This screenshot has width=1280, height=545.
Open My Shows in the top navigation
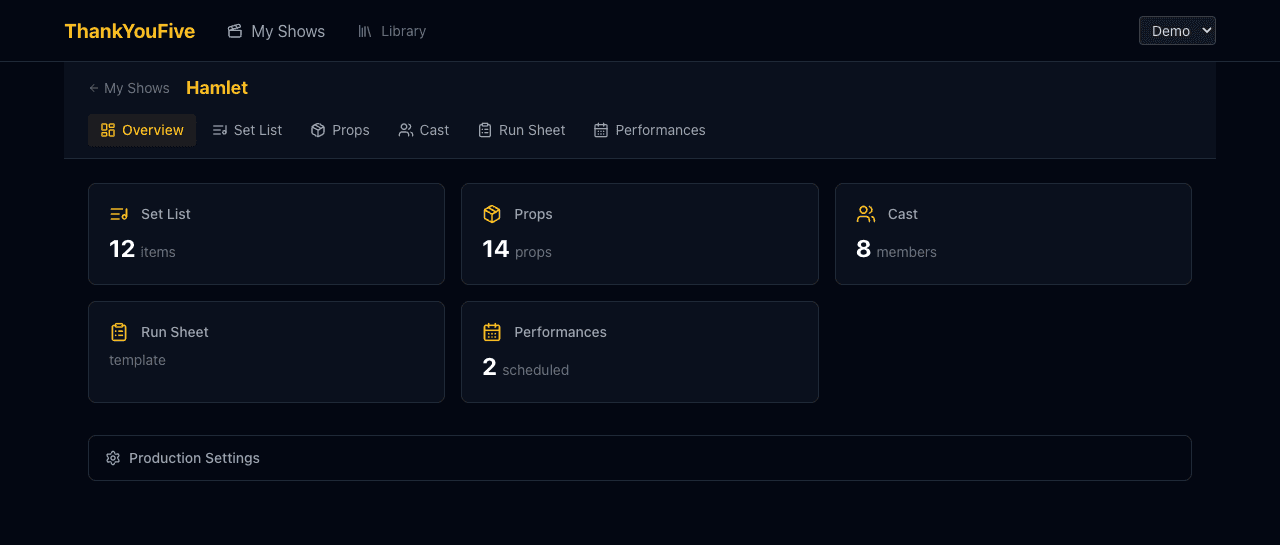[276, 31]
